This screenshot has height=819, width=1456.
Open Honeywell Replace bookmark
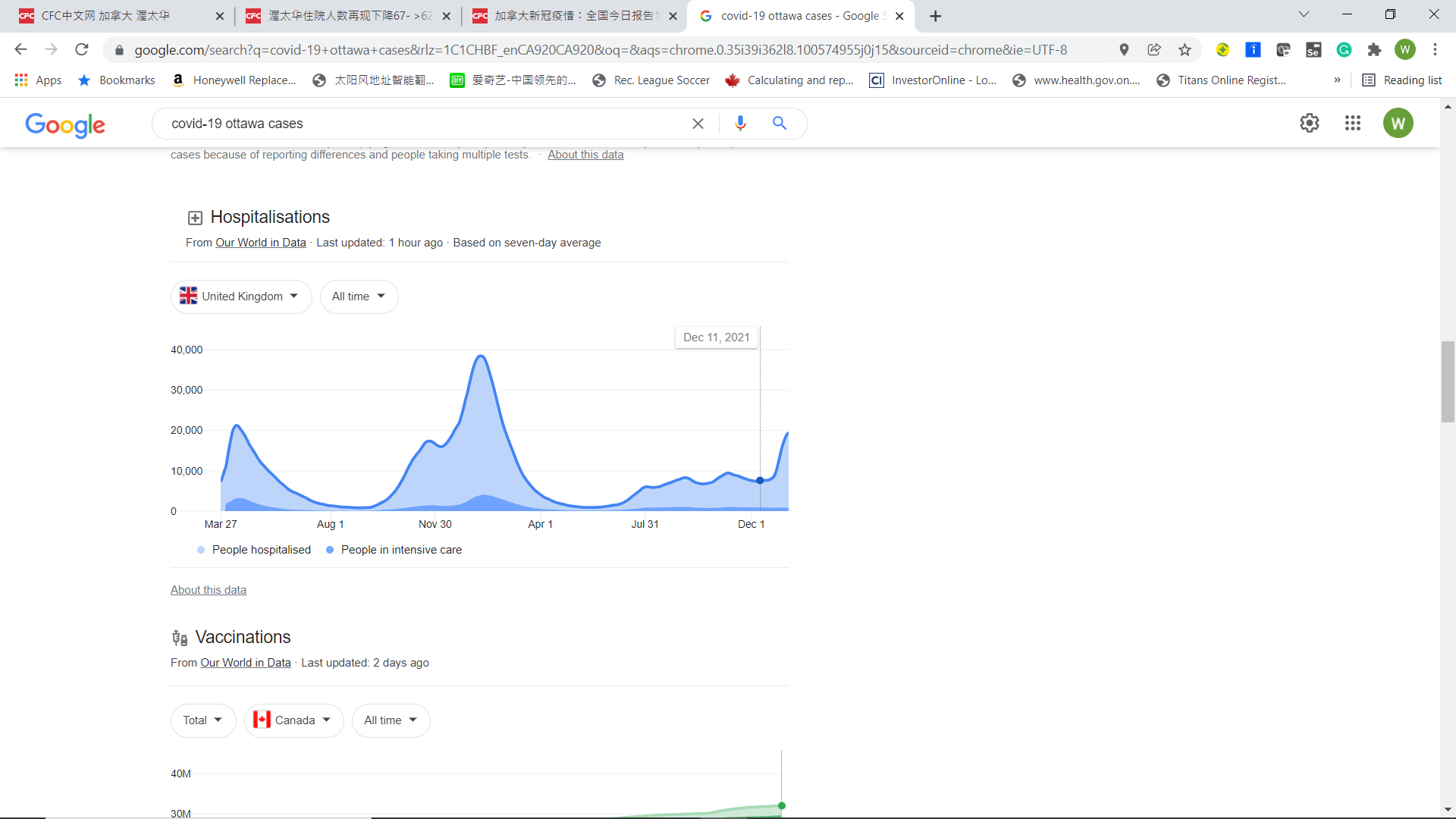pyautogui.click(x=234, y=80)
